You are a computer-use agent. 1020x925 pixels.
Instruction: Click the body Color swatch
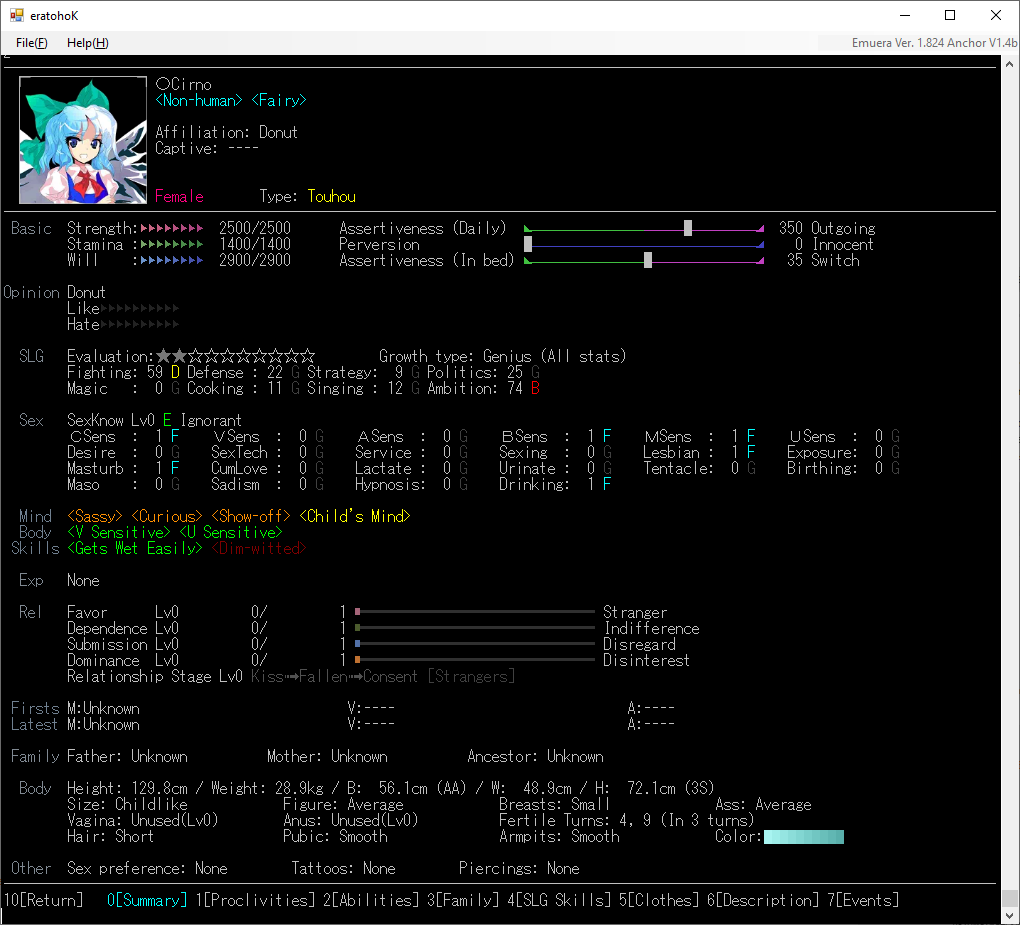tap(803, 837)
